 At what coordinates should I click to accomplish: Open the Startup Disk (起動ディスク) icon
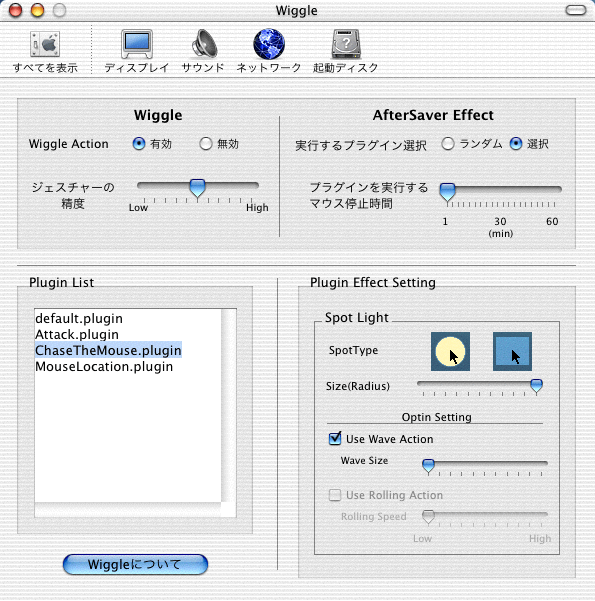tap(346, 44)
